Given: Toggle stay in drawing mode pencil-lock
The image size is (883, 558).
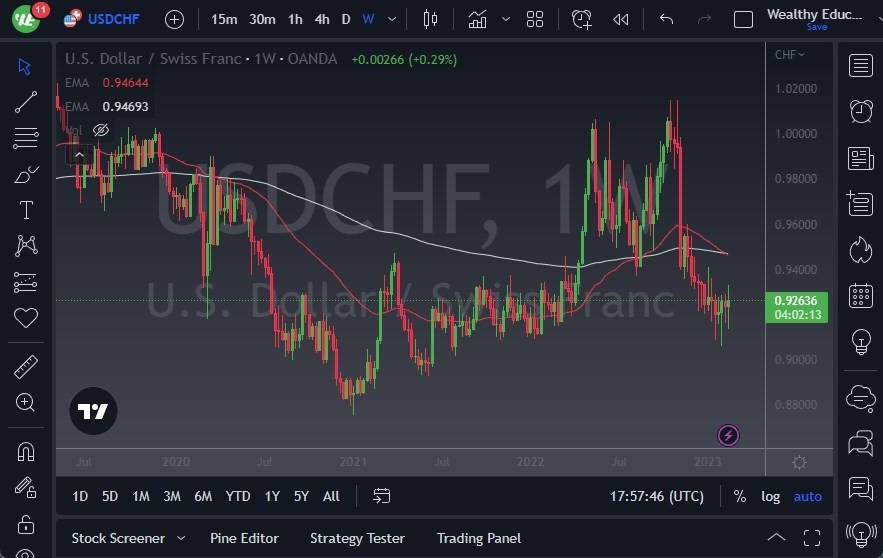Looking at the screenshot, I should (25, 488).
